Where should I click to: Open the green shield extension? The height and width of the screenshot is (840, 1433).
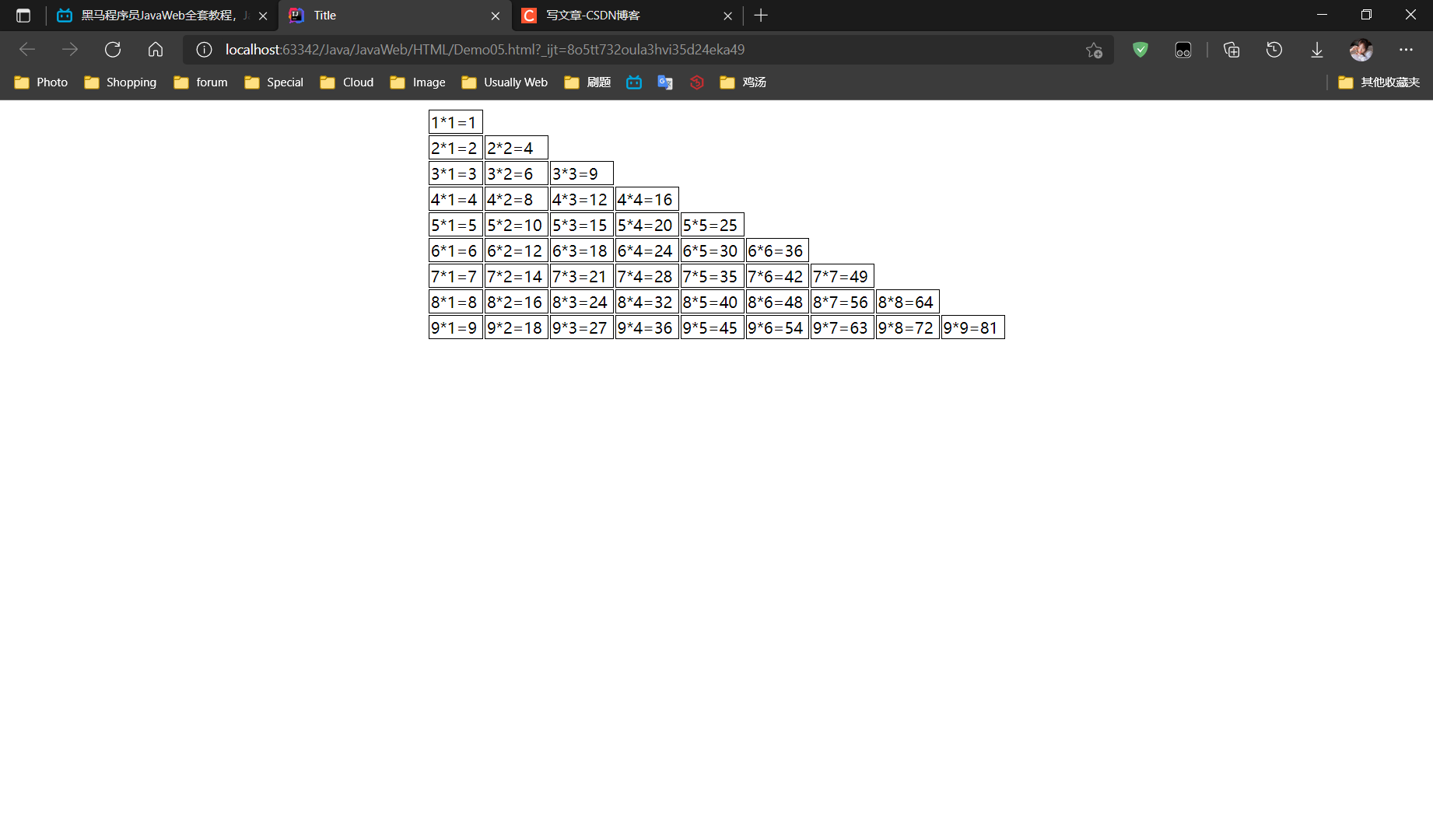(1140, 50)
